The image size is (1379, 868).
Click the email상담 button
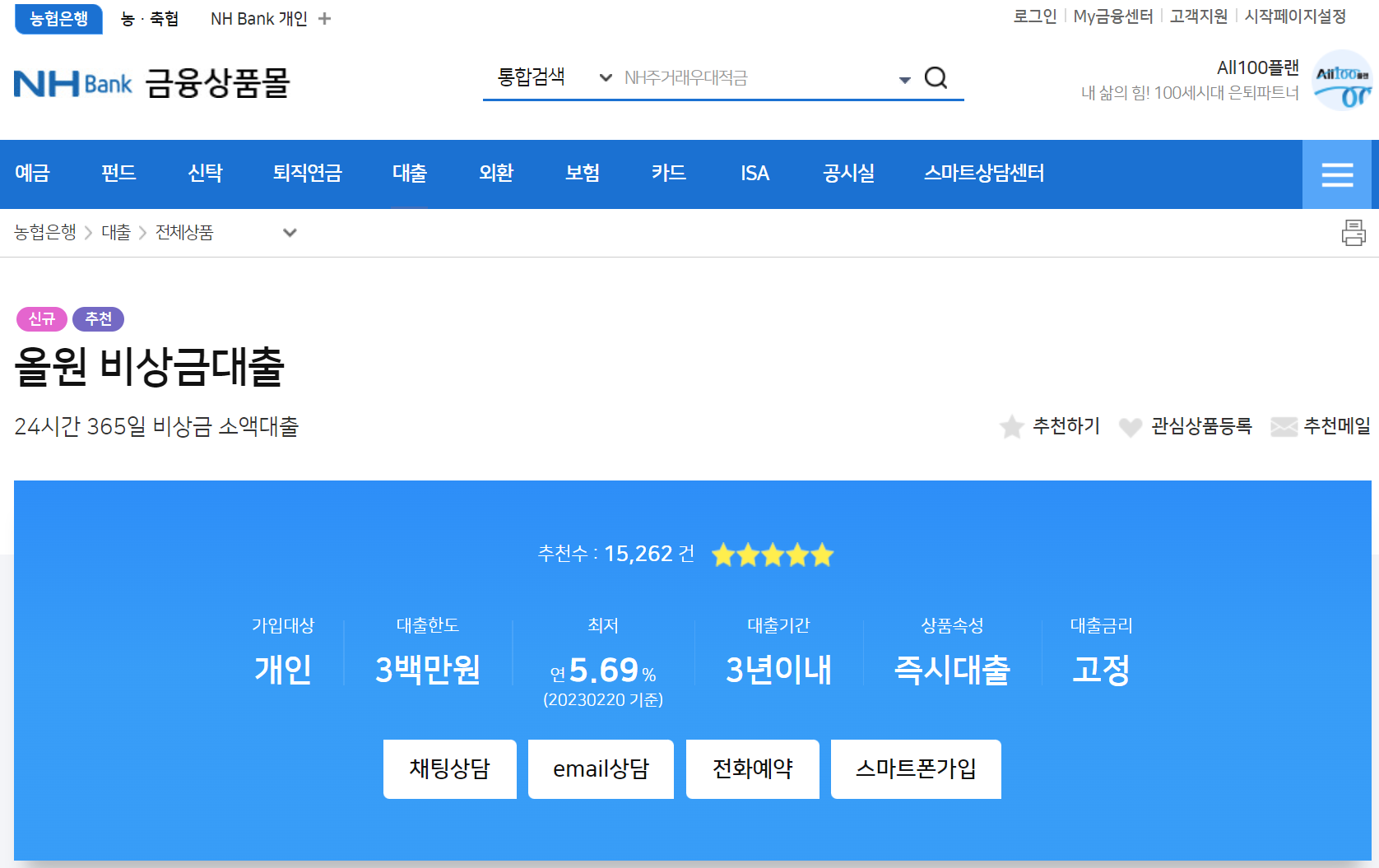601,769
